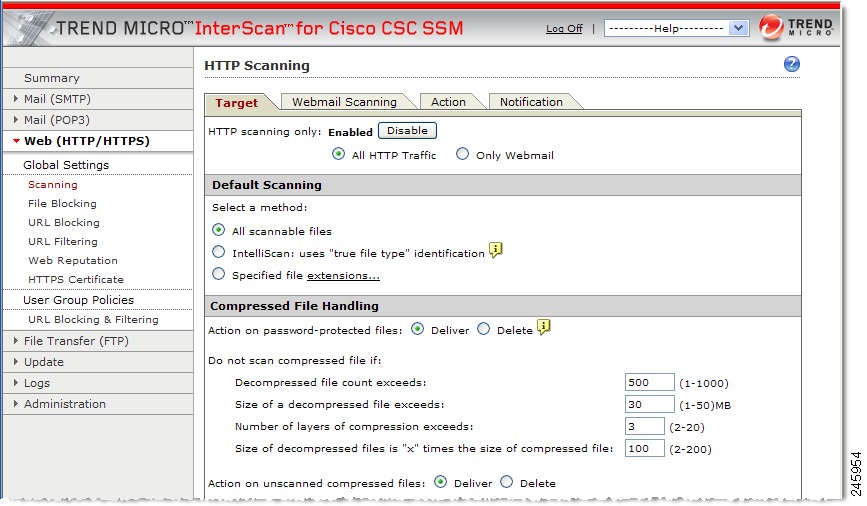Click the password-protected files info tooltip icon
The width and height of the screenshot is (867, 506).
(544, 327)
